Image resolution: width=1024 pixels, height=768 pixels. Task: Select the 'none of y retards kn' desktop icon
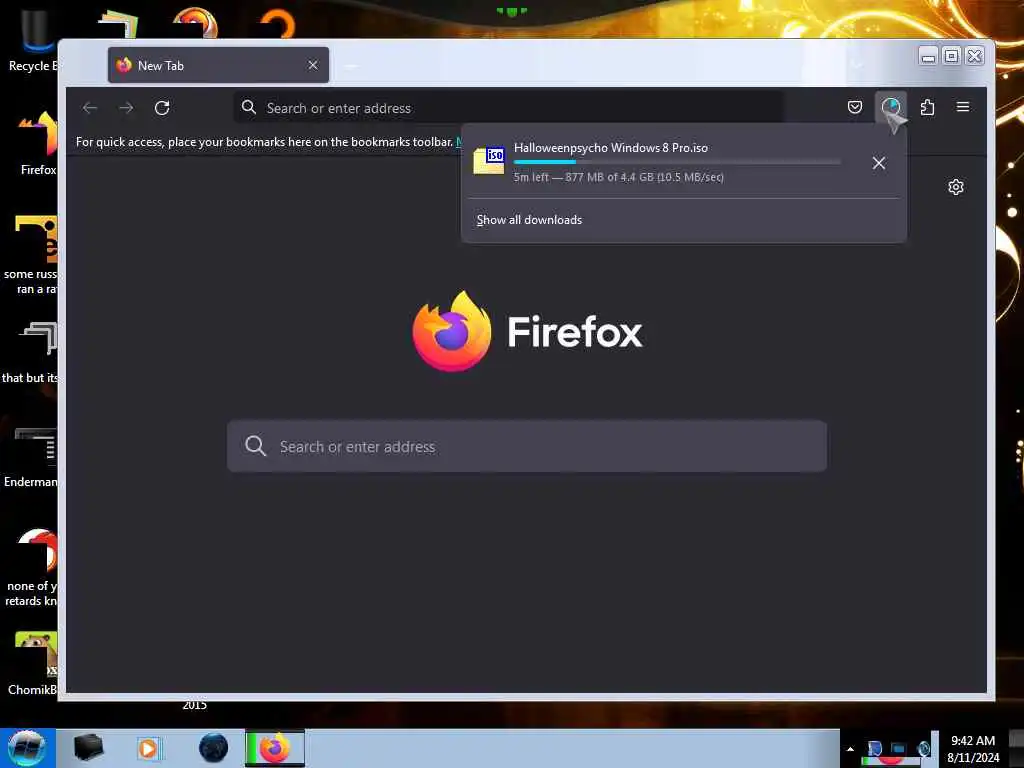click(x=31, y=568)
